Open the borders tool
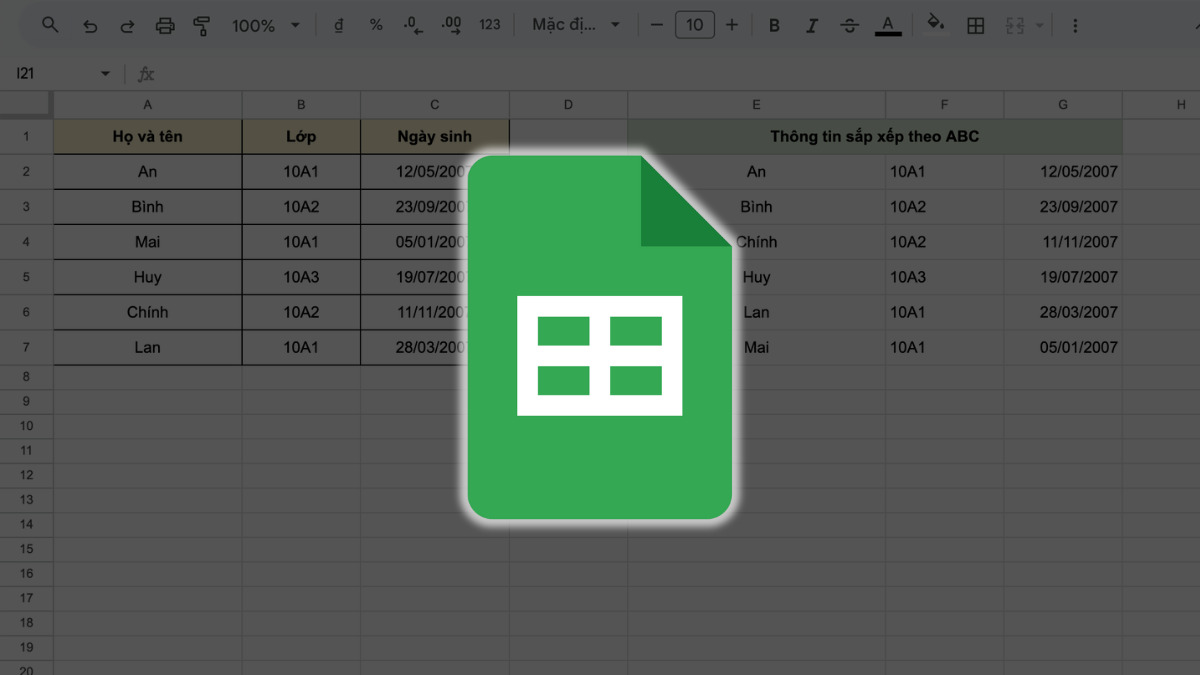 976,24
